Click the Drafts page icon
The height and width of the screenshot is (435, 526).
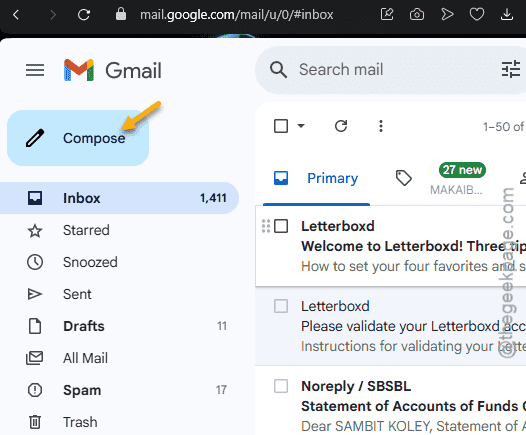35,326
